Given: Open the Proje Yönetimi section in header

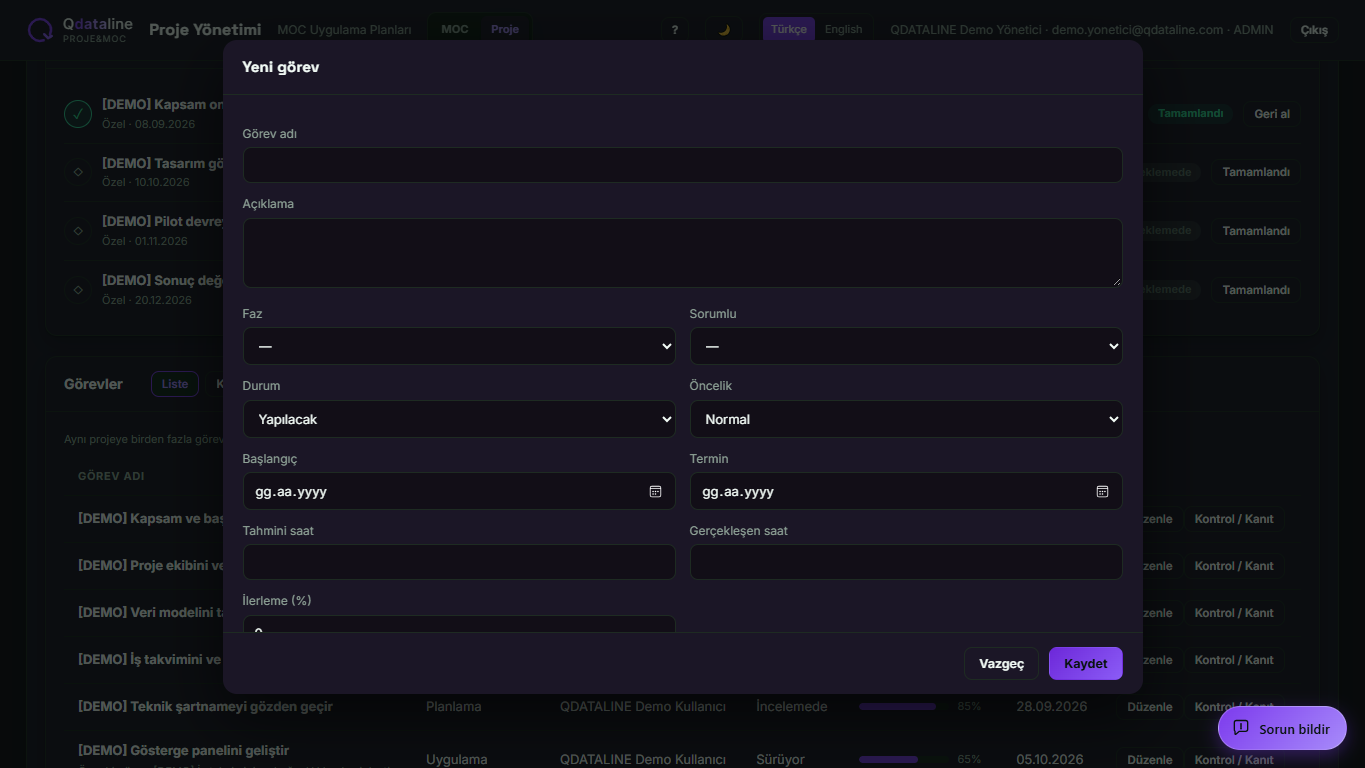Looking at the screenshot, I should click(205, 30).
